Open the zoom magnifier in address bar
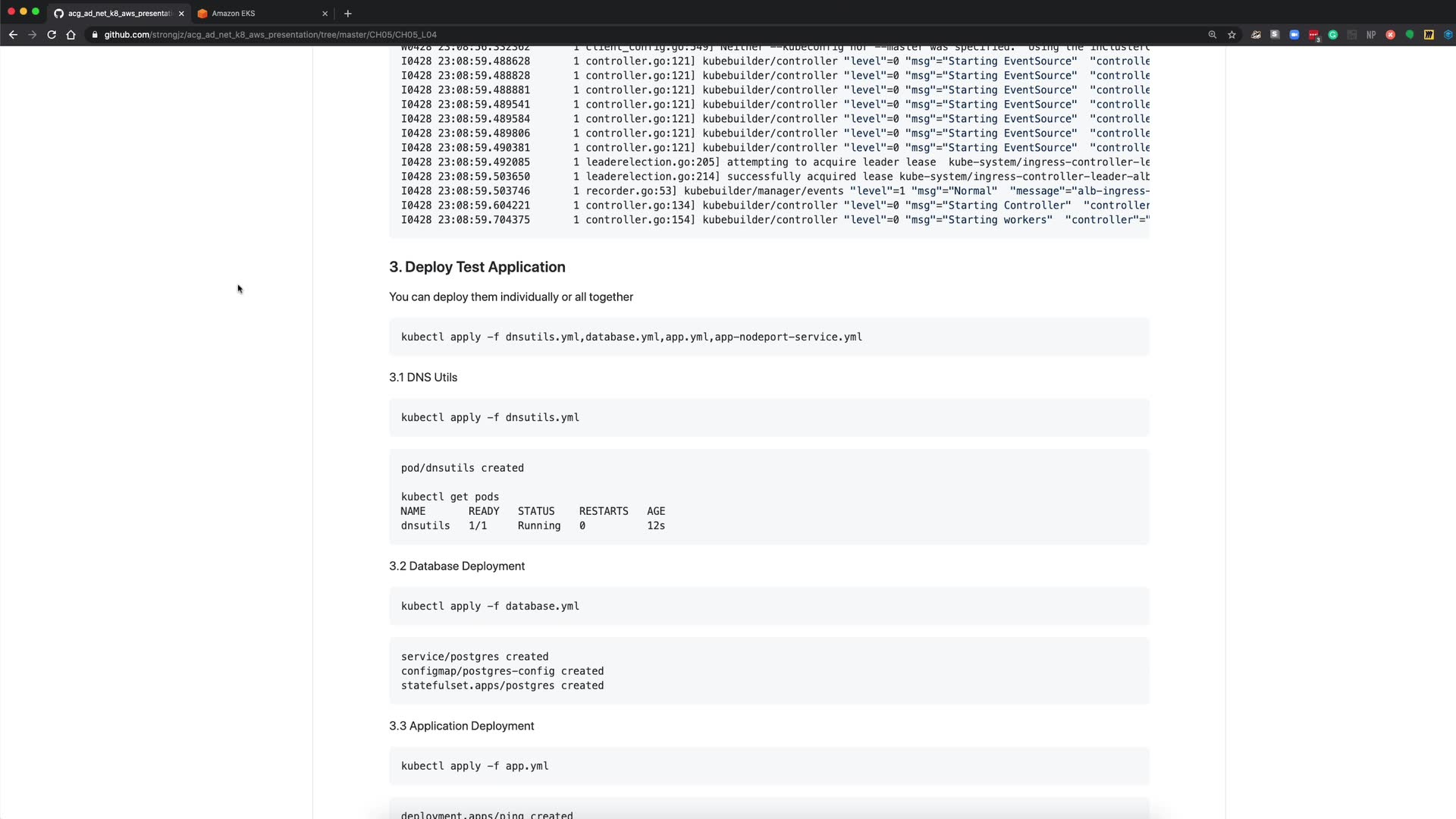Image resolution: width=1456 pixels, height=819 pixels. click(x=1212, y=35)
